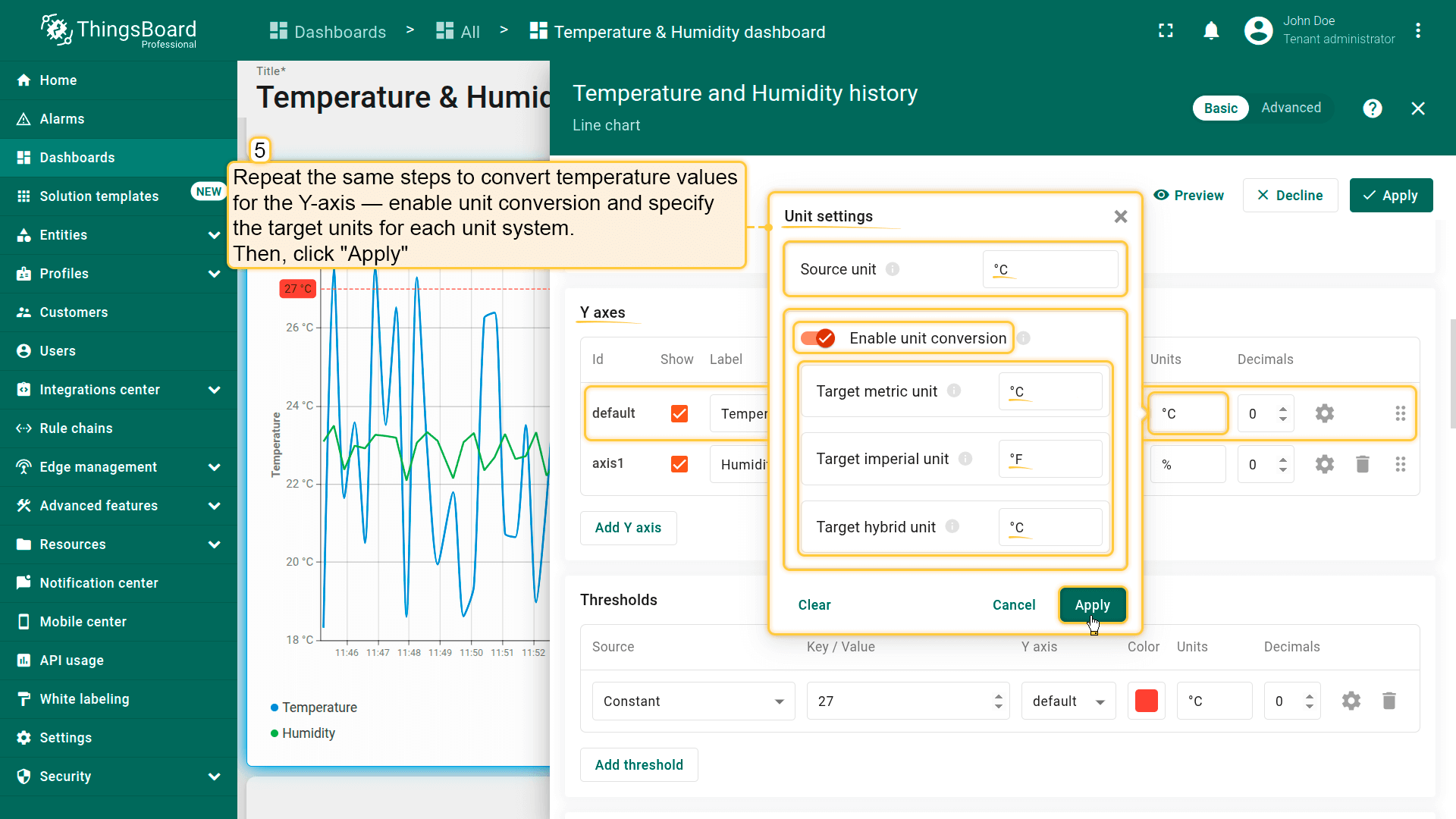Click the Source unit info icon
The height and width of the screenshot is (819, 1456).
(x=893, y=269)
